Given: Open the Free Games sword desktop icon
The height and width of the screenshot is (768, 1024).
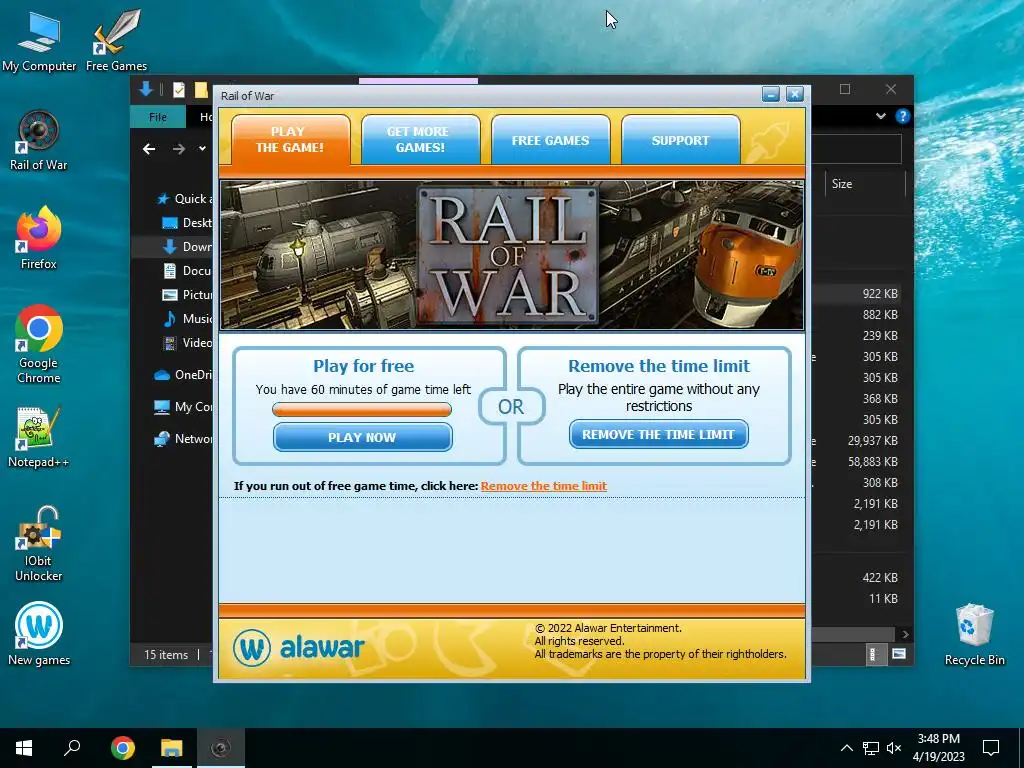Looking at the screenshot, I should (116, 40).
